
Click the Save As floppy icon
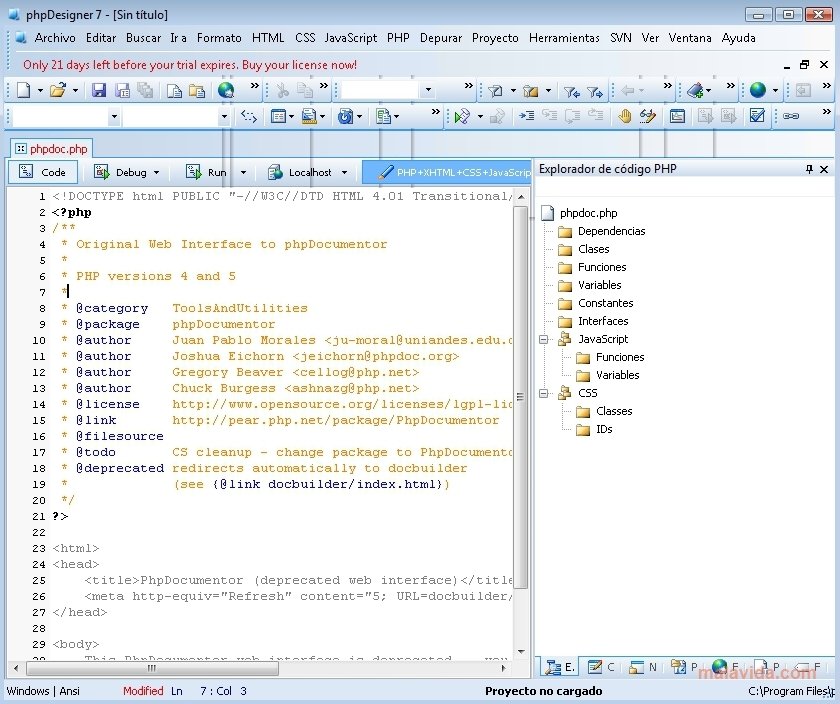point(123,90)
